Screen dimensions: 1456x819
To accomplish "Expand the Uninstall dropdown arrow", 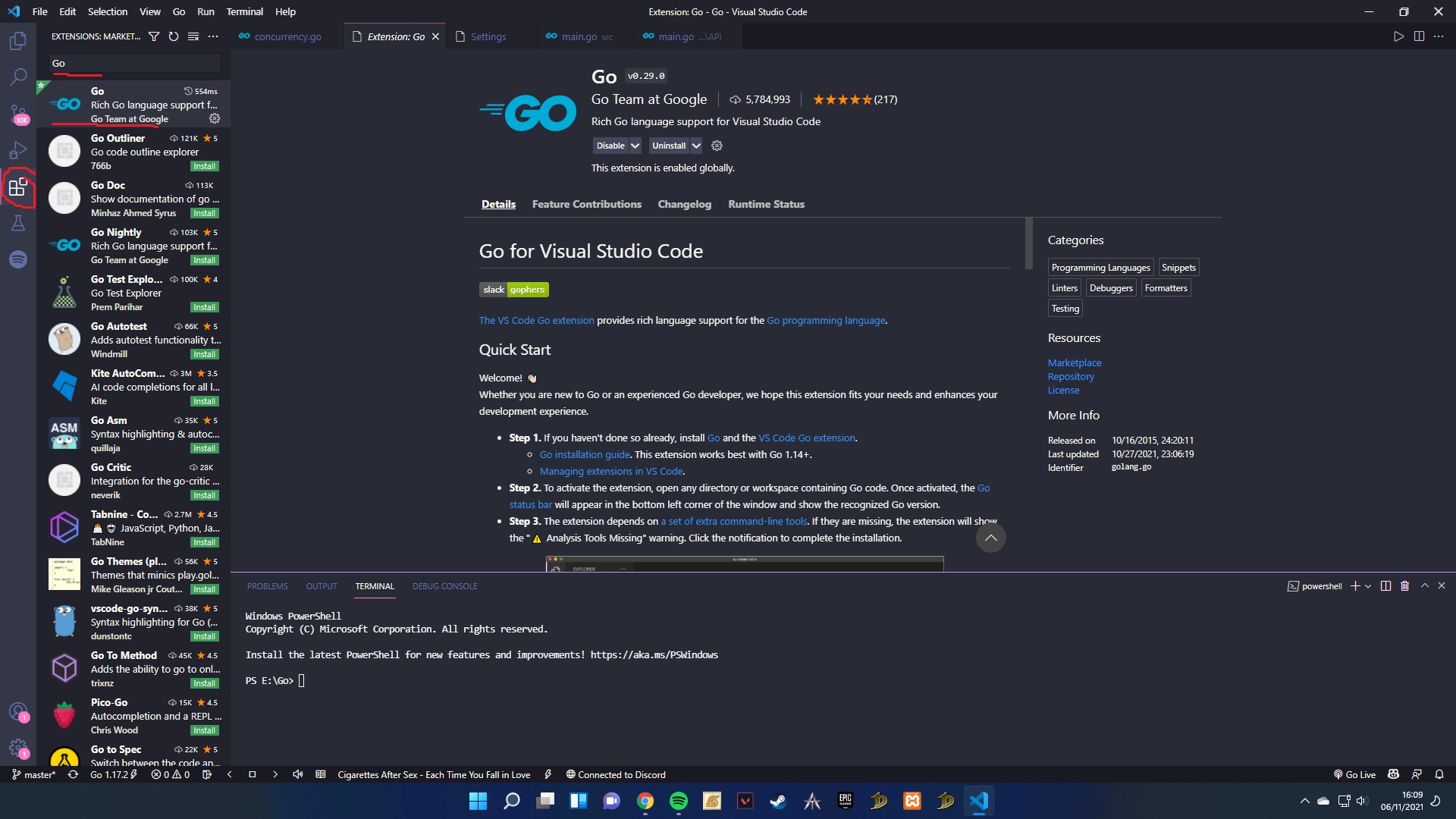I will click(696, 146).
